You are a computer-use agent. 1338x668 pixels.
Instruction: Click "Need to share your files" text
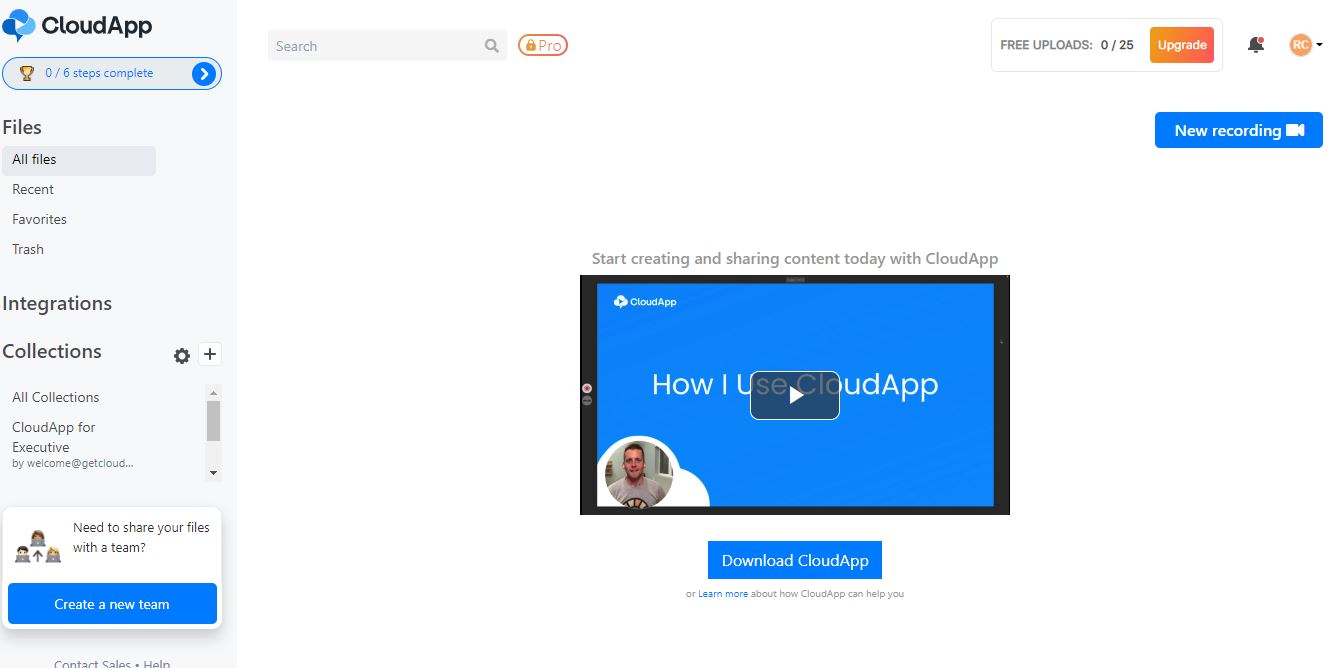141,537
